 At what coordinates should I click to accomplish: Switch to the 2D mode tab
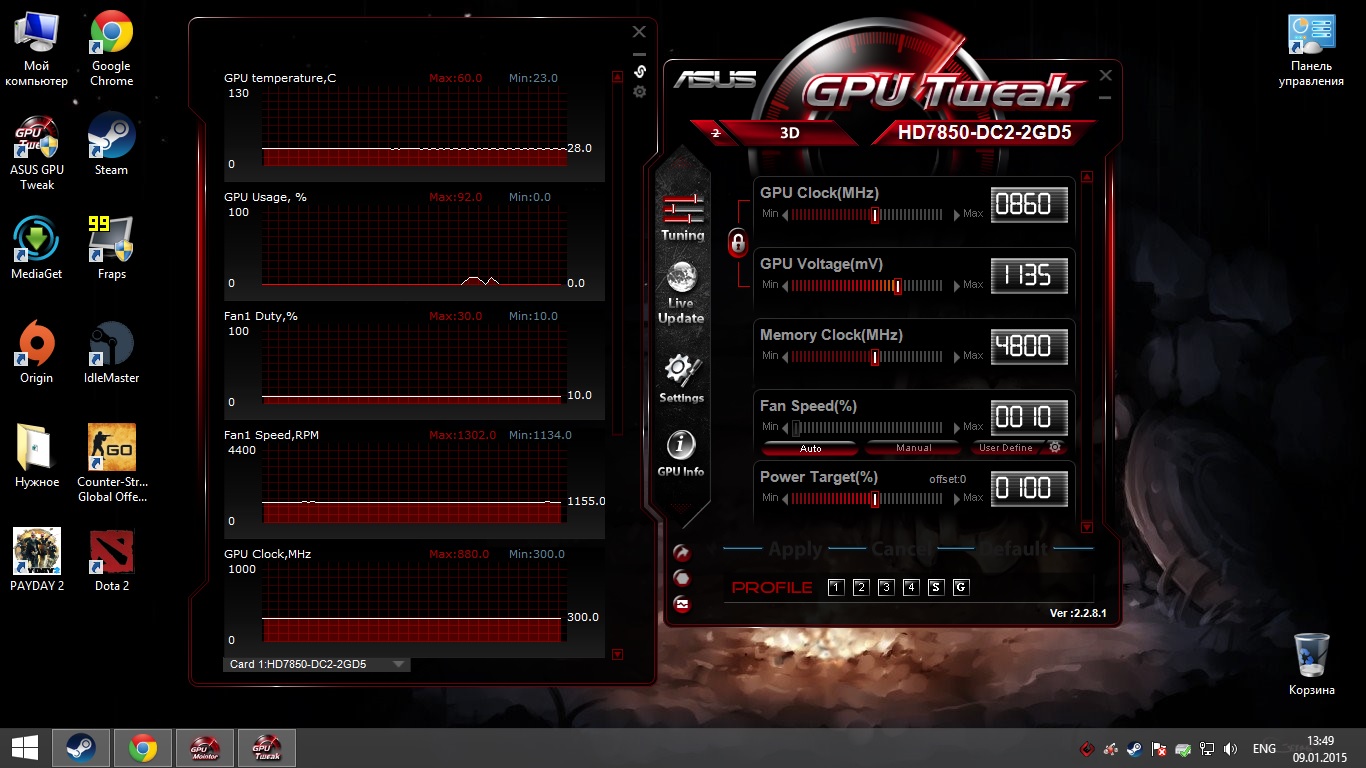click(715, 132)
